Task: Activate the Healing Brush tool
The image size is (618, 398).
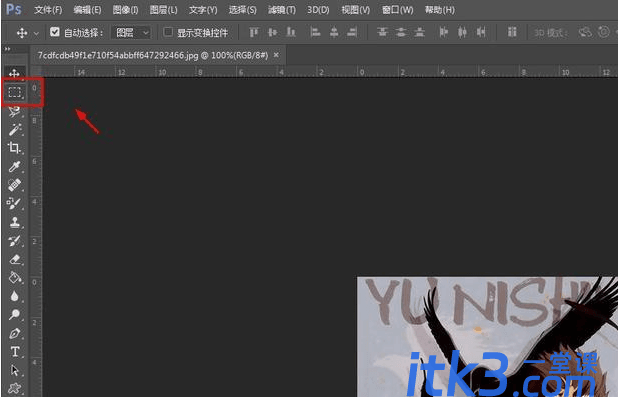Action: click(x=15, y=185)
